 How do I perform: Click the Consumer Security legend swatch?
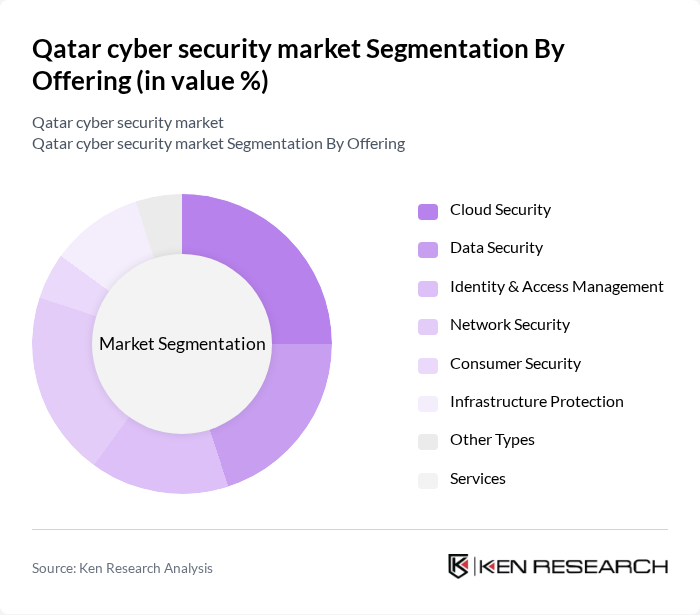pos(427,365)
